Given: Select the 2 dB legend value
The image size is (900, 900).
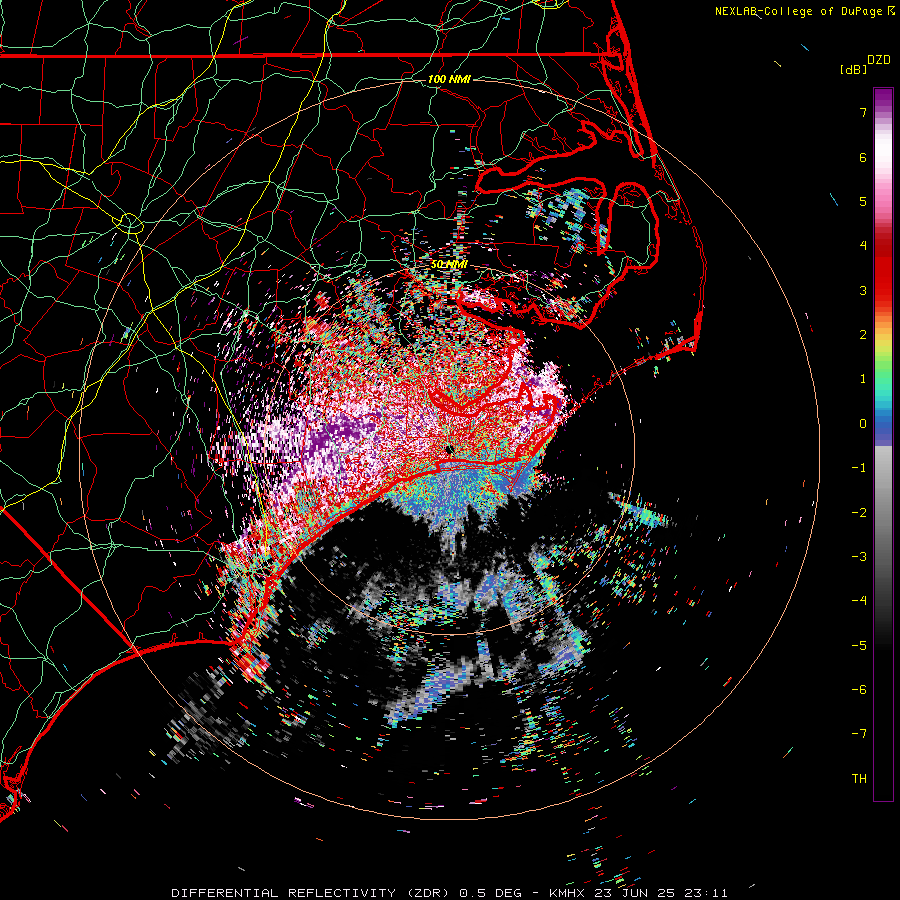Looking at the screenshot, I should [x=863, y=335].
